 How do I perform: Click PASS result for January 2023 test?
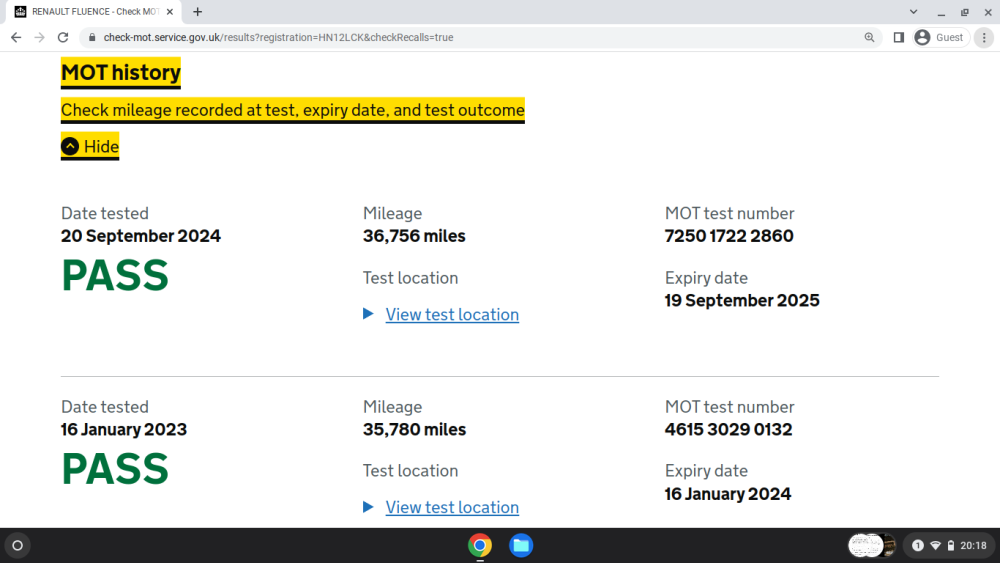point(115,469)
